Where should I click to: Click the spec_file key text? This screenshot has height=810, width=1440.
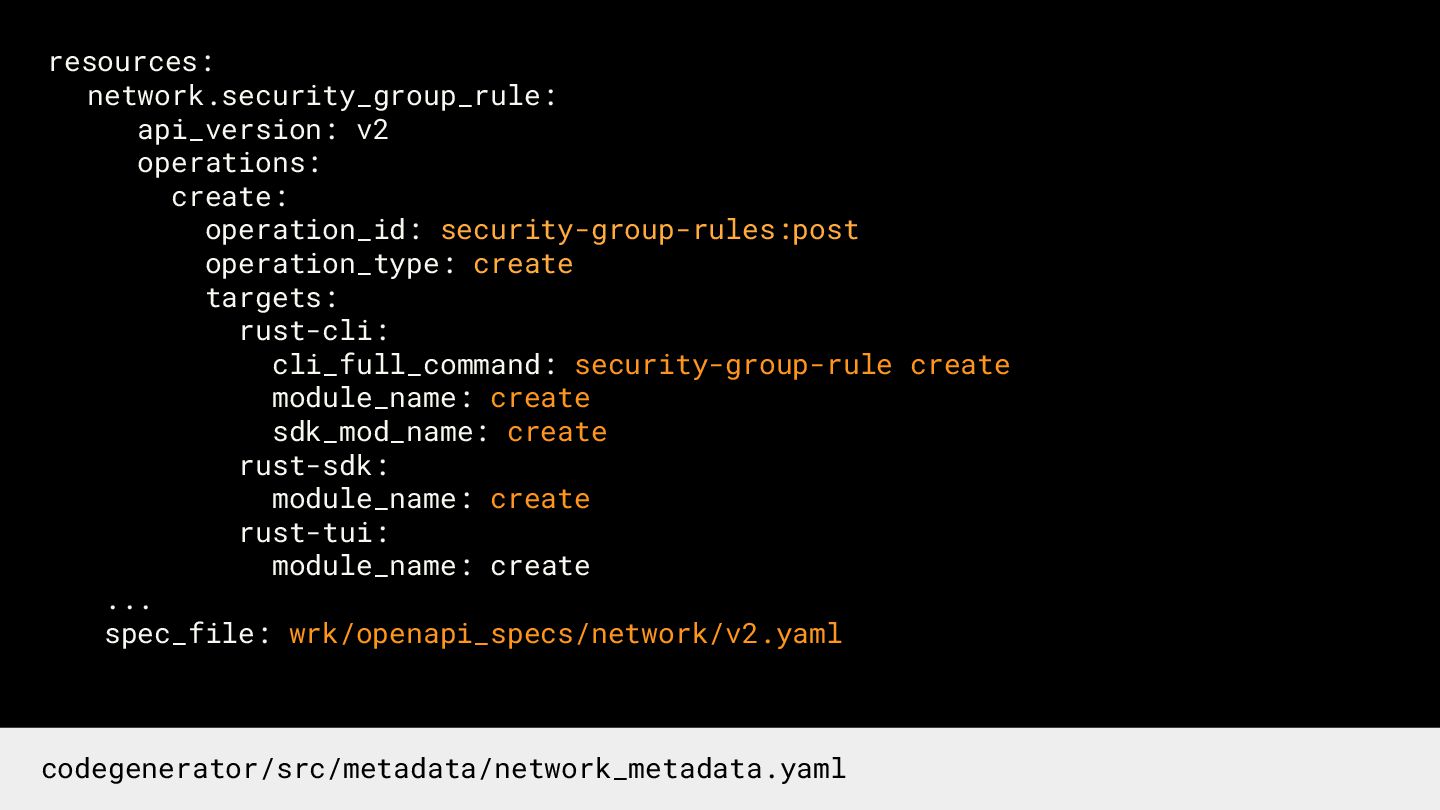[x=180, y=634]
